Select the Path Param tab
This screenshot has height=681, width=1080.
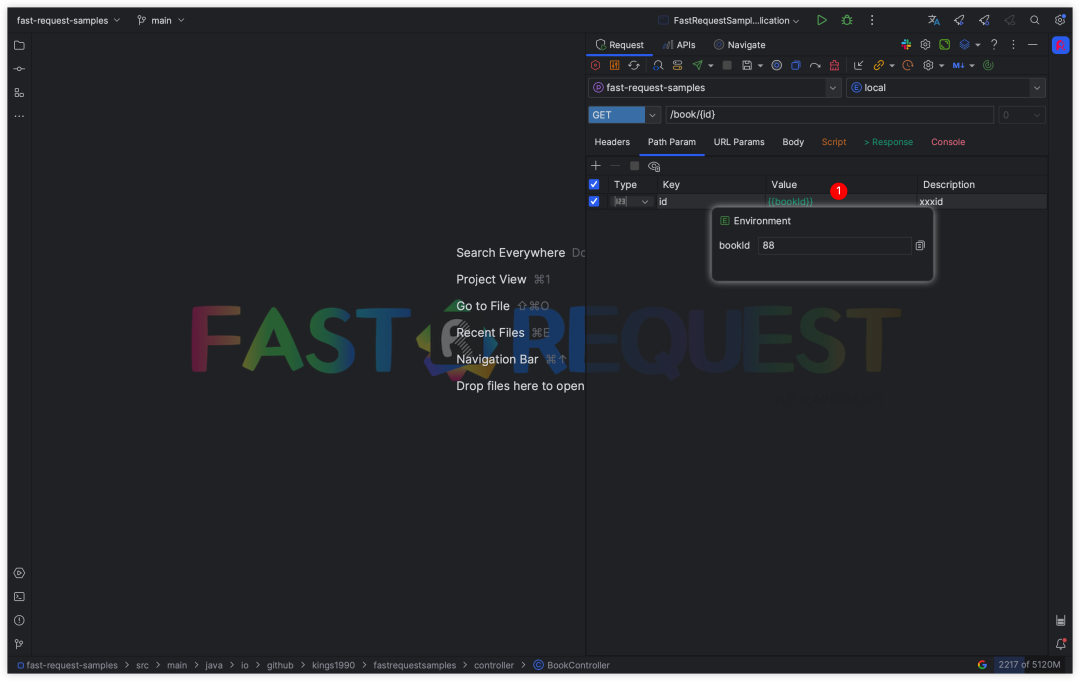(x=672, y=143)
